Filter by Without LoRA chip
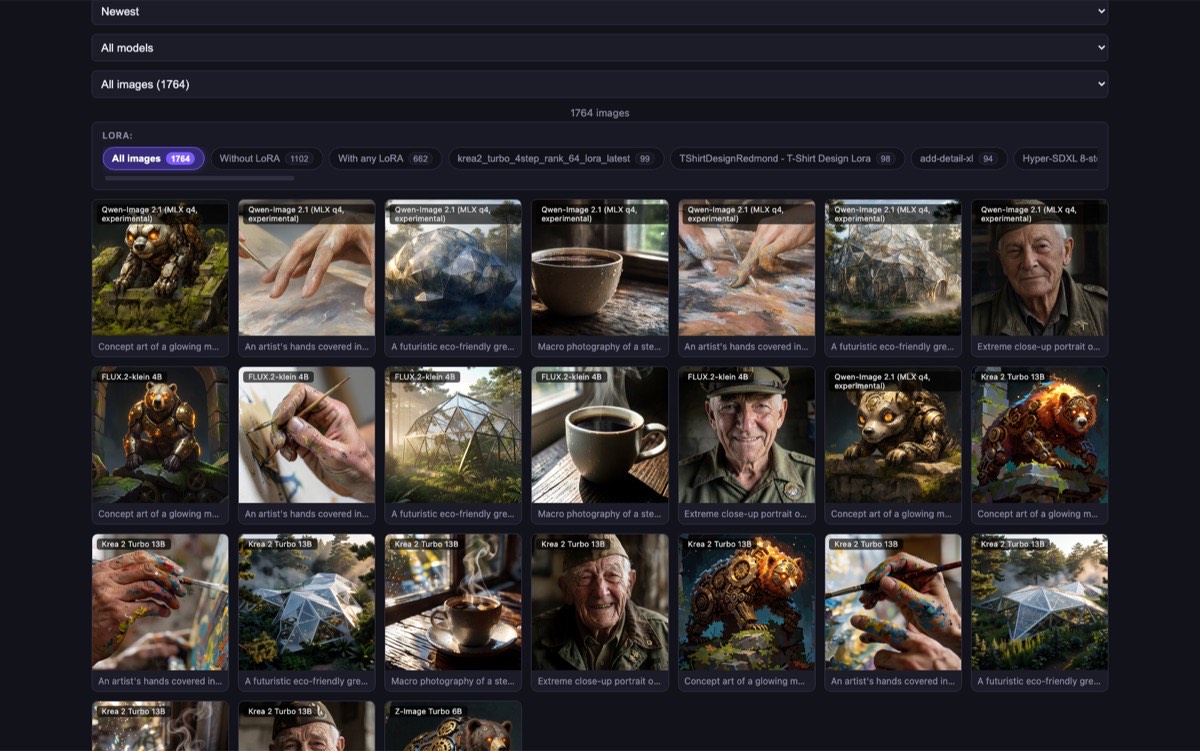 (266, 159)
